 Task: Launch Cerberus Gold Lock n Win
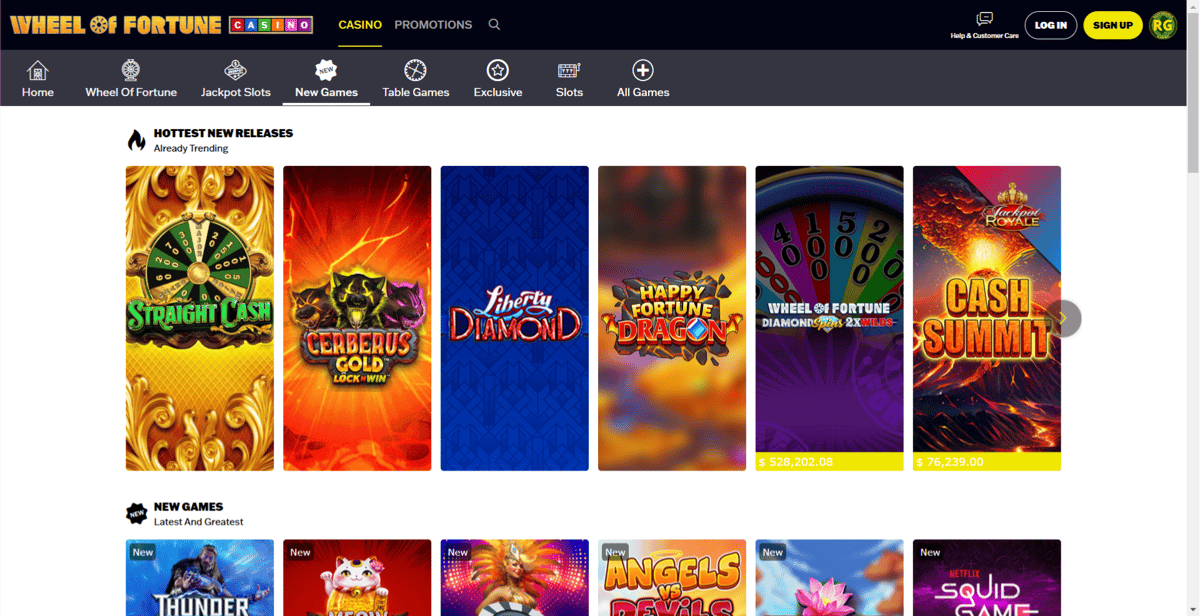[x=357, y=318]
